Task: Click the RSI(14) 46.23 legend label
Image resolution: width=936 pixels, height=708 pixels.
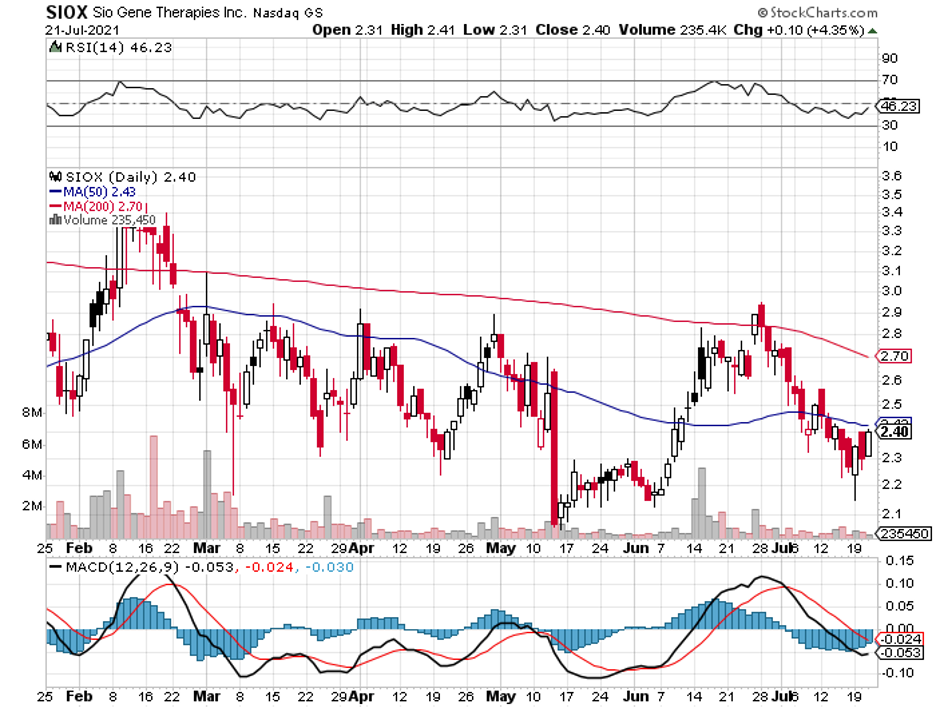Action: point(118,48)
